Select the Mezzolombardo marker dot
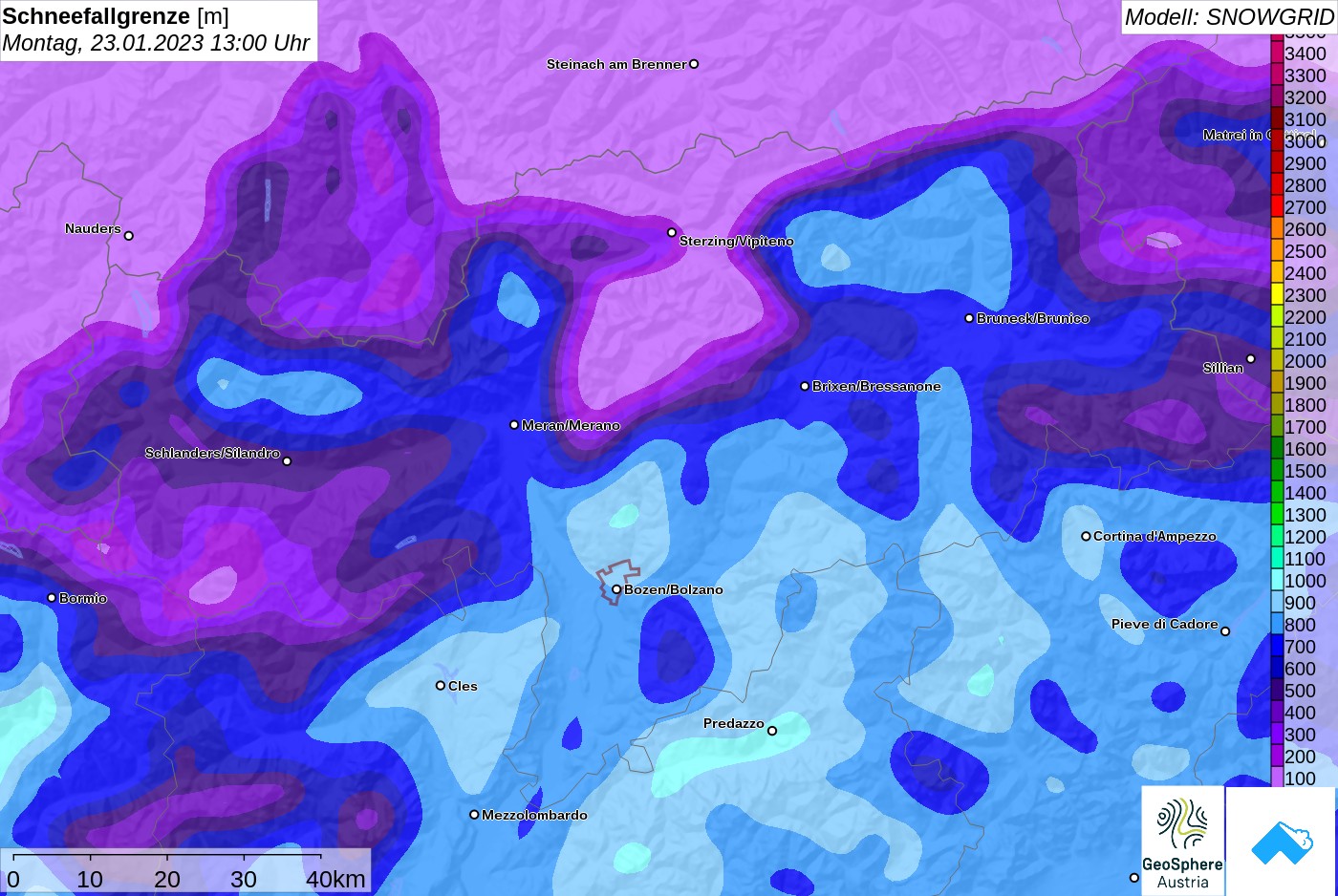 click(474, 815)
